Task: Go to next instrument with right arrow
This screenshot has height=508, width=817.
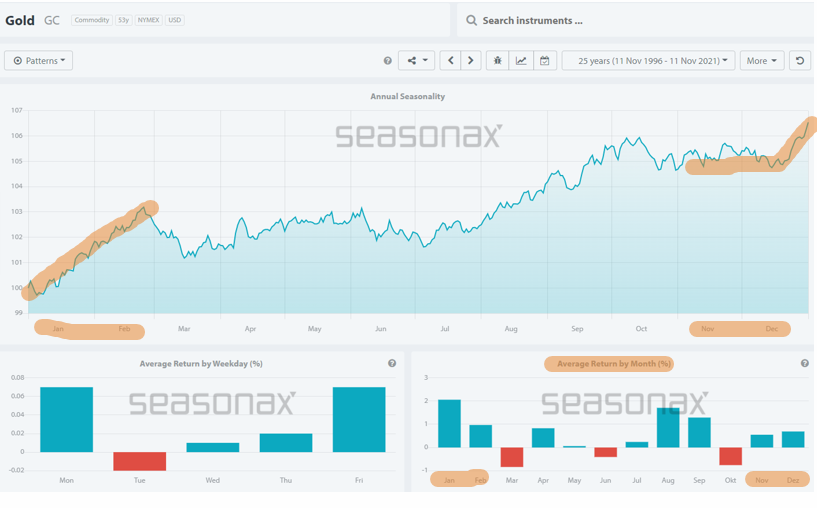Action: pos(471,61)
